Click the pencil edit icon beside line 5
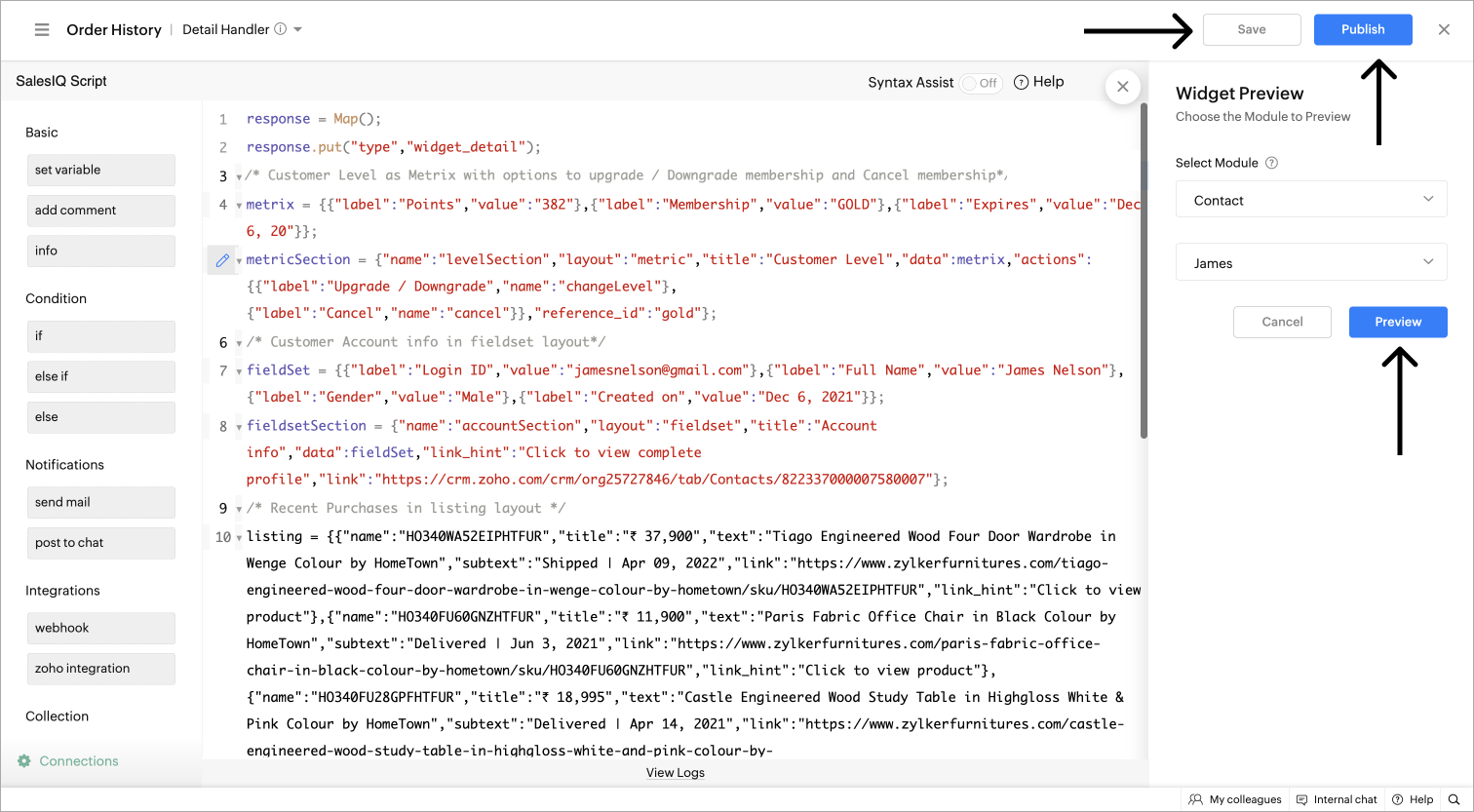1474x812 pixels. pos(222,260)
